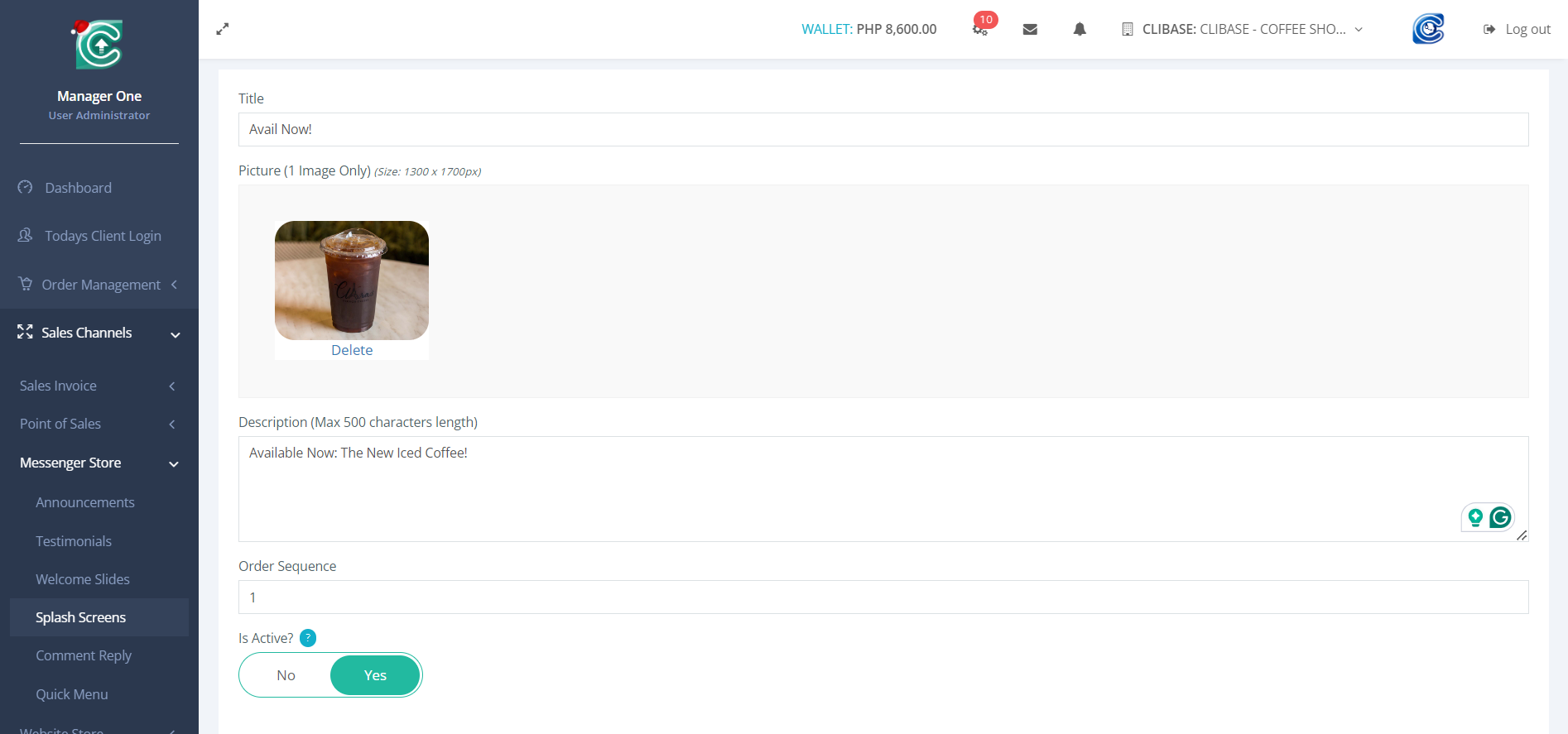
Task: Expand the Order Management menu
Action: point(99,285)
